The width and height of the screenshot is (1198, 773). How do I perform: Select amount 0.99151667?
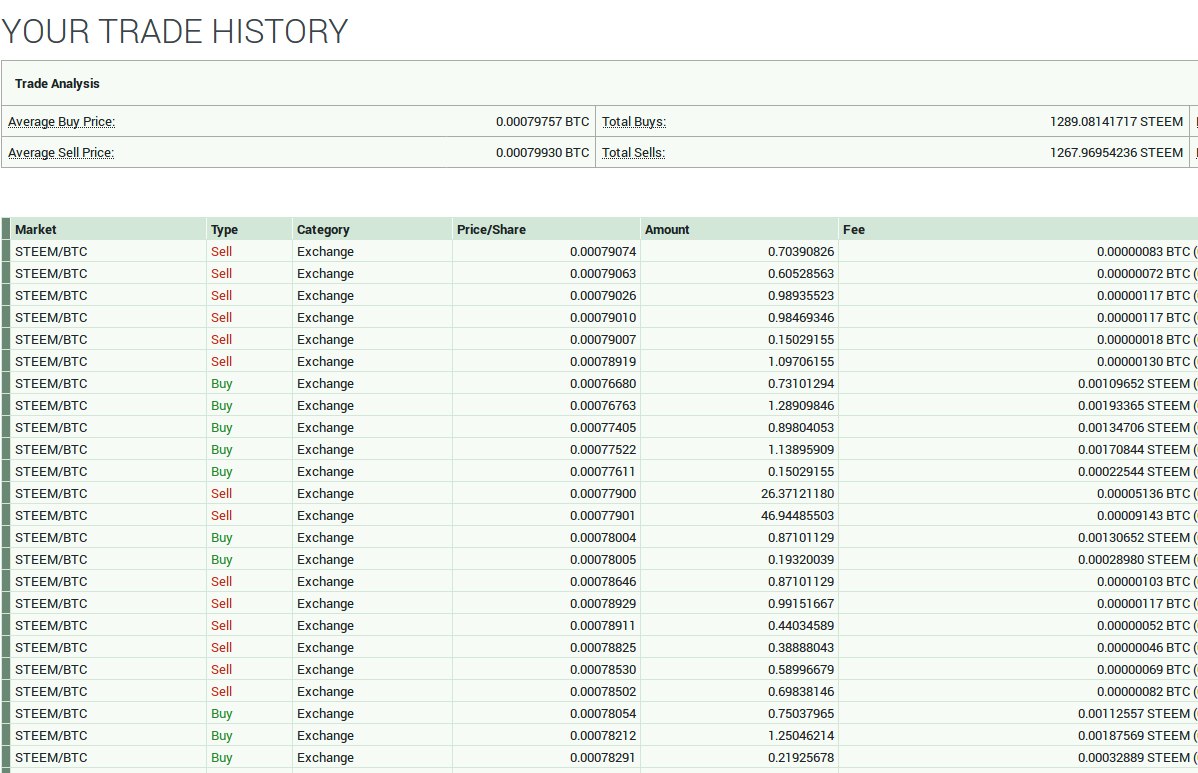801,603
